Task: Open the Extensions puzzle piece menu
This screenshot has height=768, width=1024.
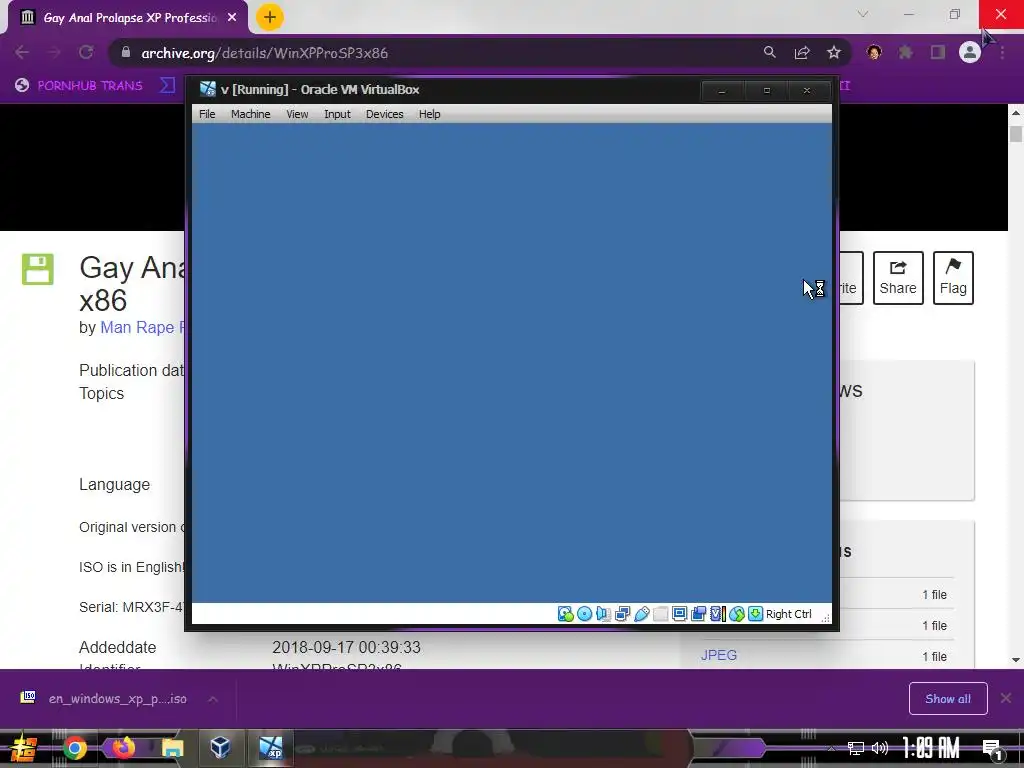Action: coord(905,52)
